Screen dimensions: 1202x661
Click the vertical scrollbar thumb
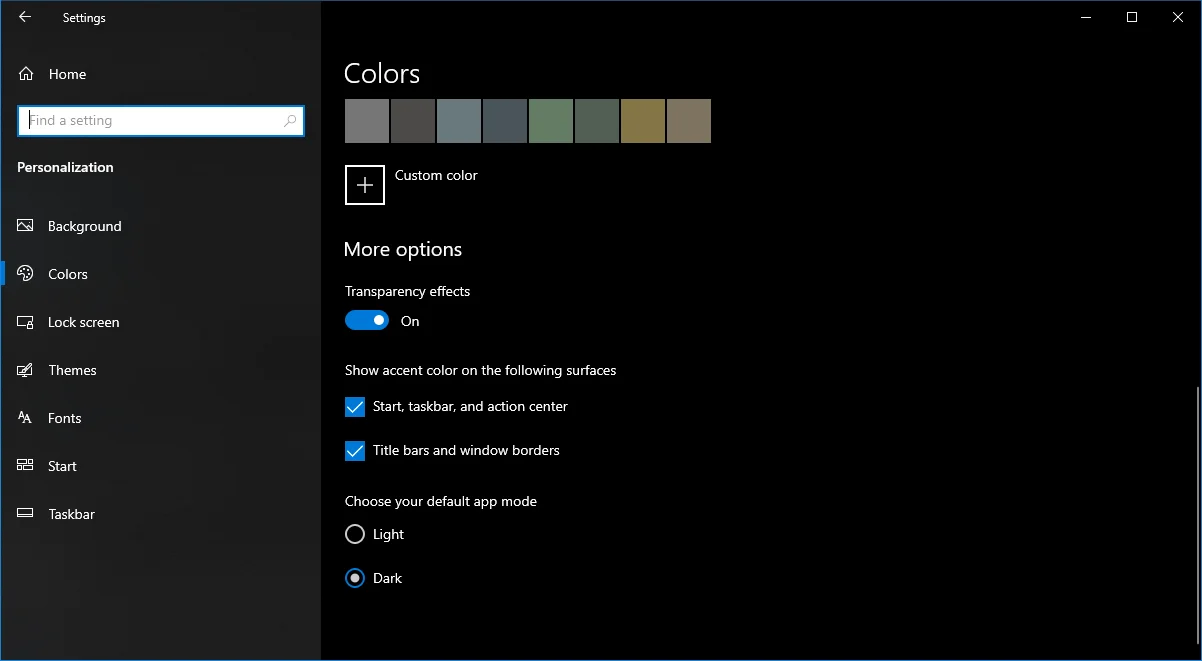1196,515
